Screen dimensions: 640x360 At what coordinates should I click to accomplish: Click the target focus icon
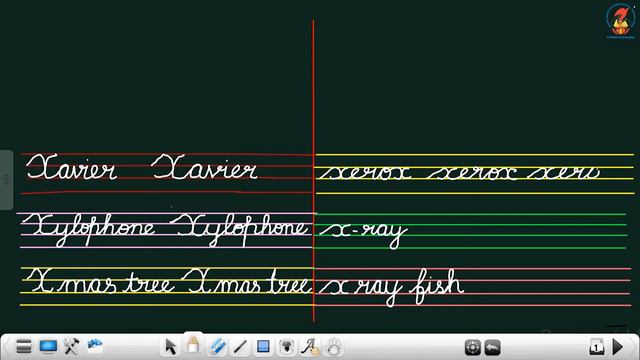[473, 347]
